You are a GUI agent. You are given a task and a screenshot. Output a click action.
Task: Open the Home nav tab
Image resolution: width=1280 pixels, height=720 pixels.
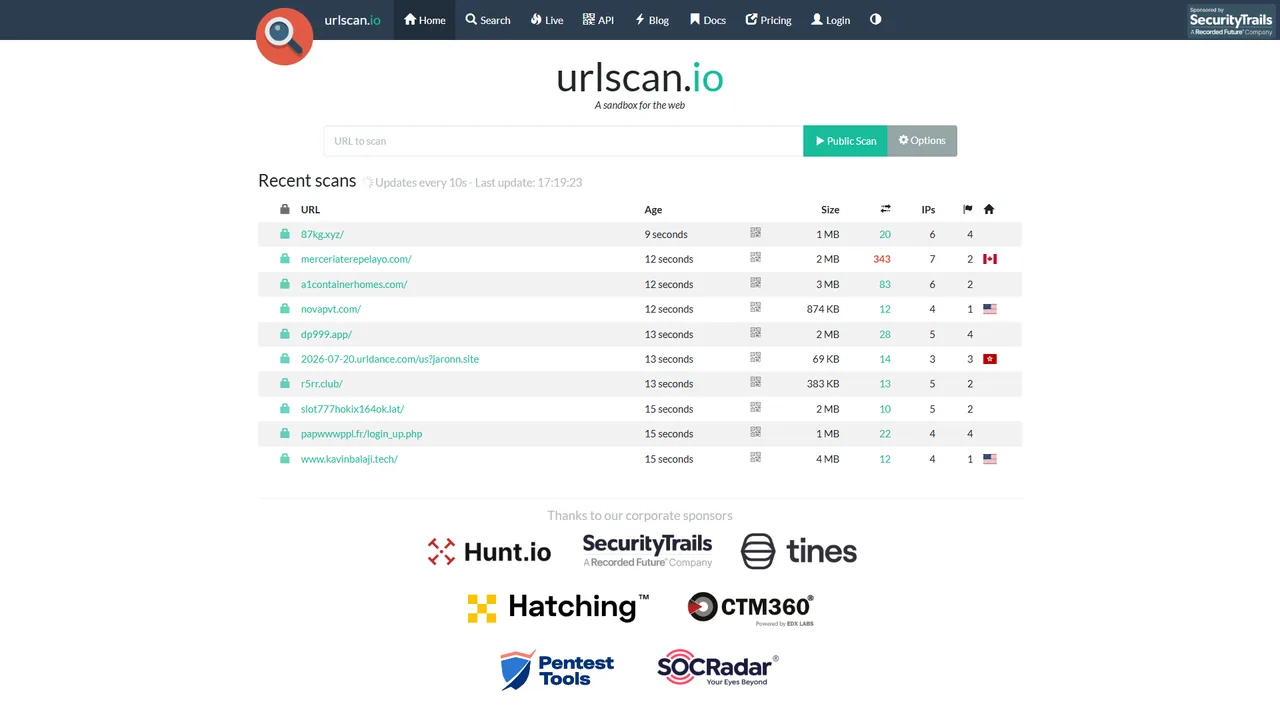point(425,20)
